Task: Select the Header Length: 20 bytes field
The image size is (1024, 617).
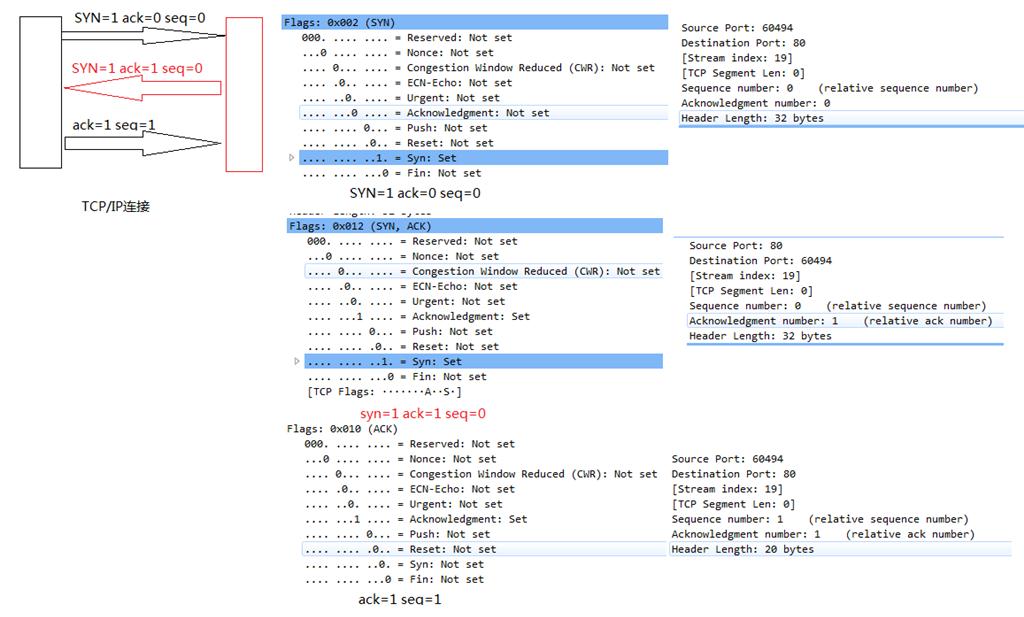Action: pos(742,549)
